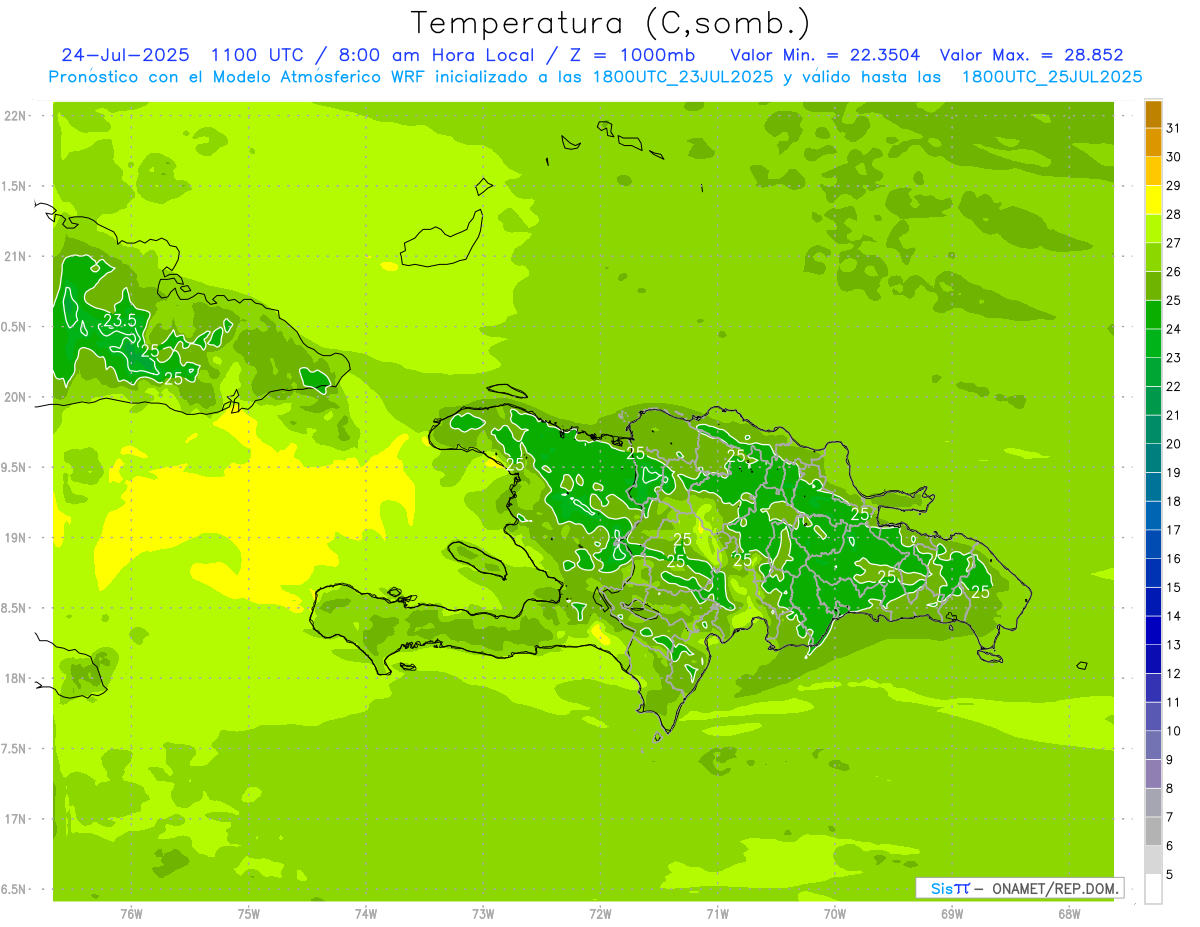Click the '68W' longitude axis label

coord(1069,914)
